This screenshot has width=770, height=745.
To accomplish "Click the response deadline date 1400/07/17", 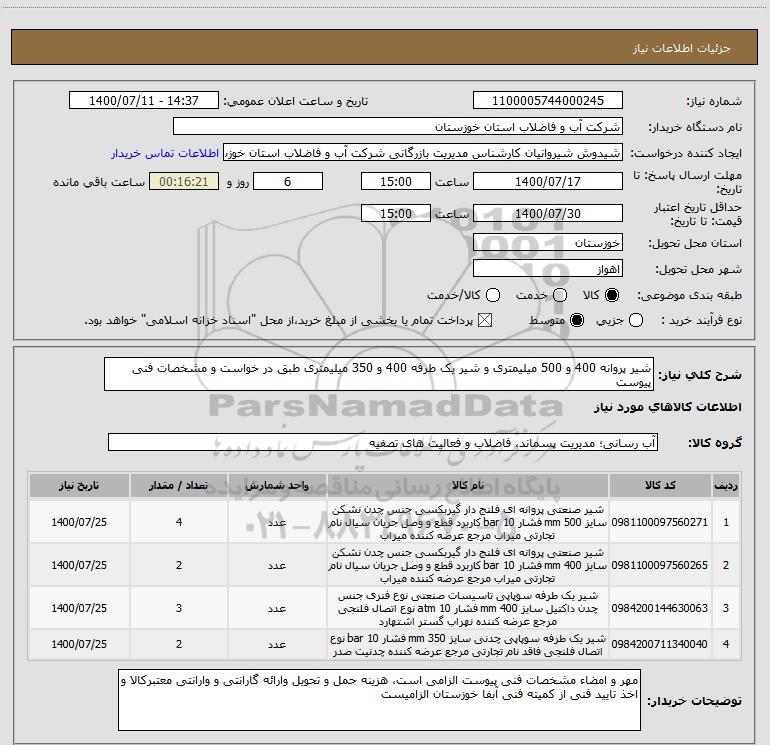I will (548, 181).
